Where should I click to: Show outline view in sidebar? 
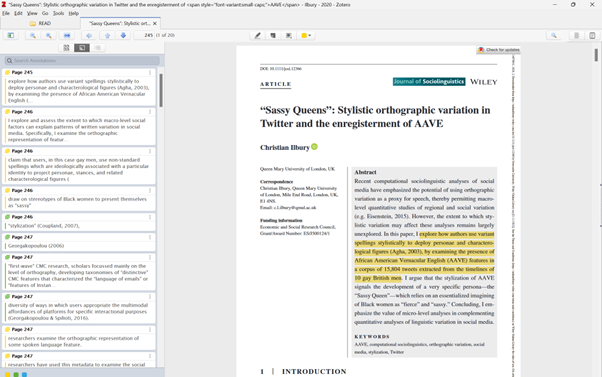98,48
